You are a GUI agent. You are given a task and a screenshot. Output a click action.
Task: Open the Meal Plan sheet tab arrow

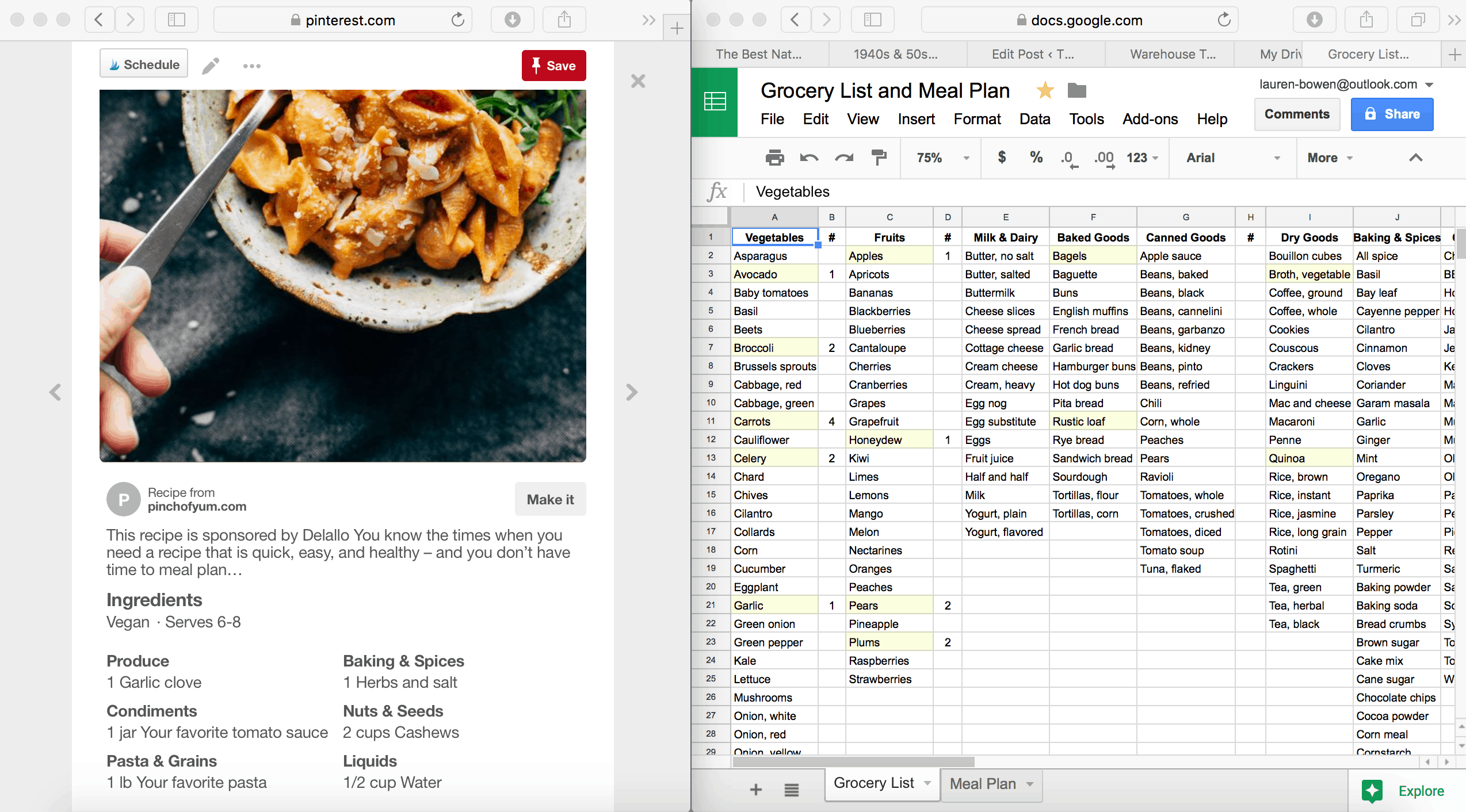click(1030, 784)
